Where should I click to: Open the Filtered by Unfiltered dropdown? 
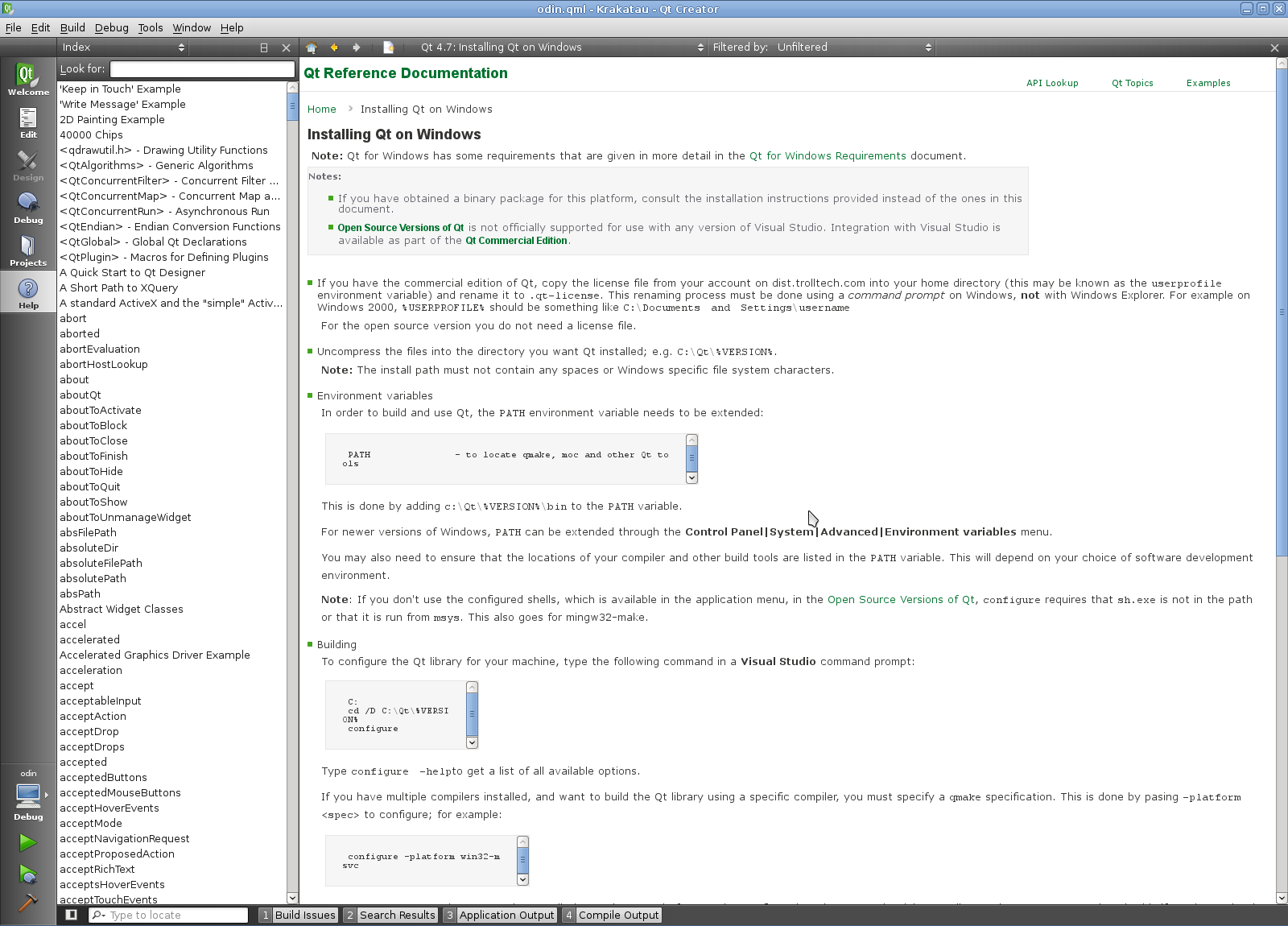point(854,48)
